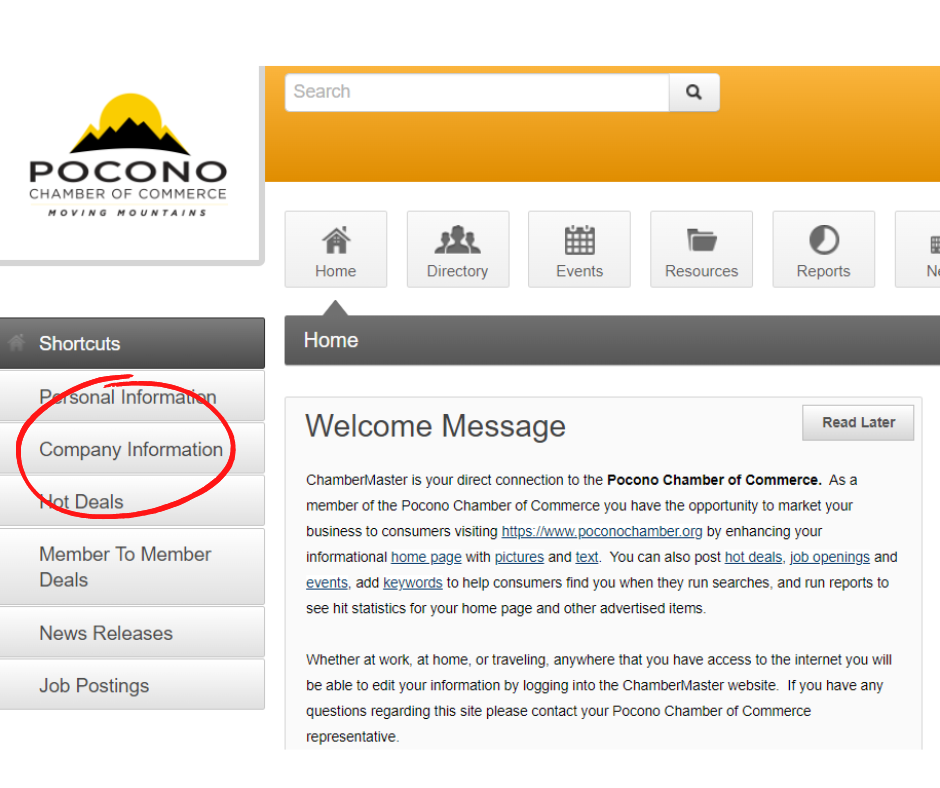Click the "home page" link in message
The width and height of the screenshot is (940, 788).
(x=426, y=557)
